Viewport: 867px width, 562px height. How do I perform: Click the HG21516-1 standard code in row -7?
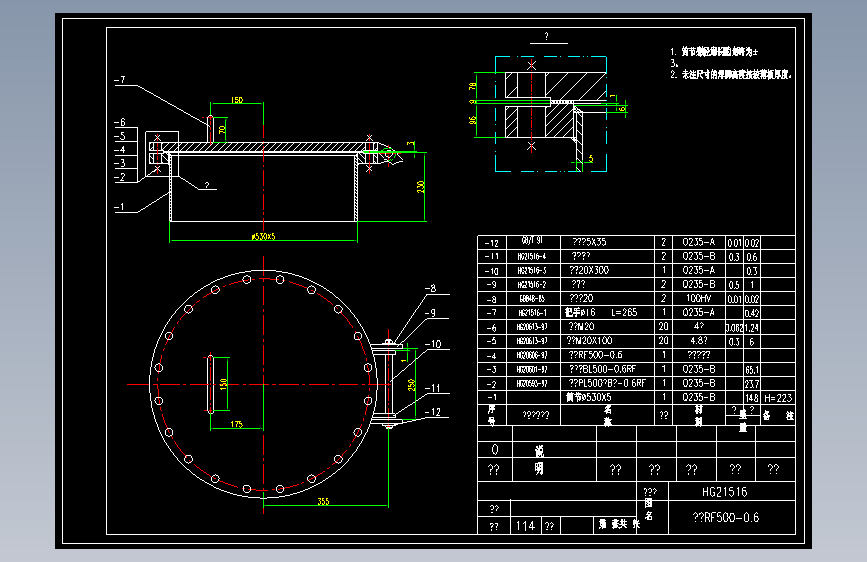532,313
